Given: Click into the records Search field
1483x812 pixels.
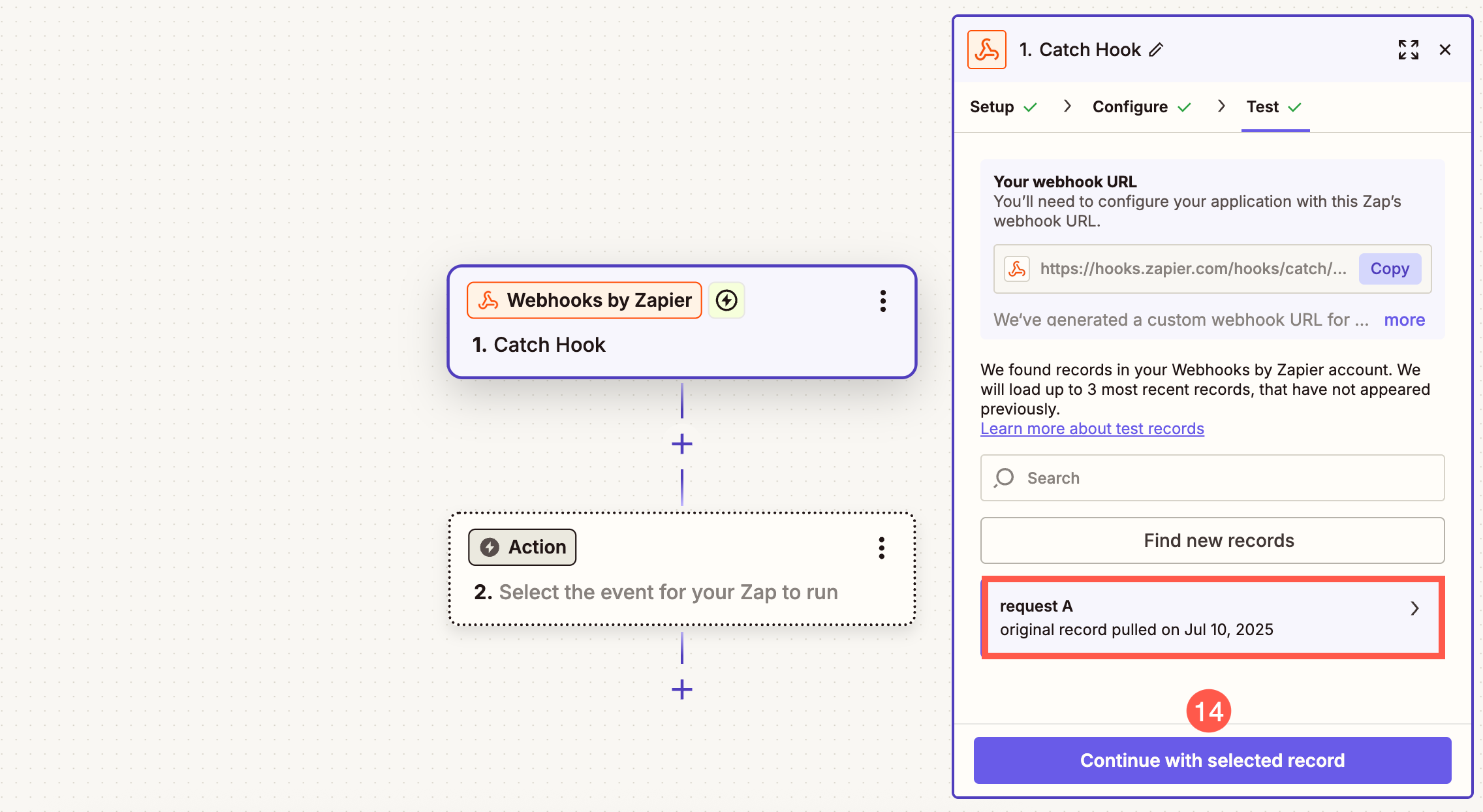Looking at the screenshot, I should [1212, 478].
